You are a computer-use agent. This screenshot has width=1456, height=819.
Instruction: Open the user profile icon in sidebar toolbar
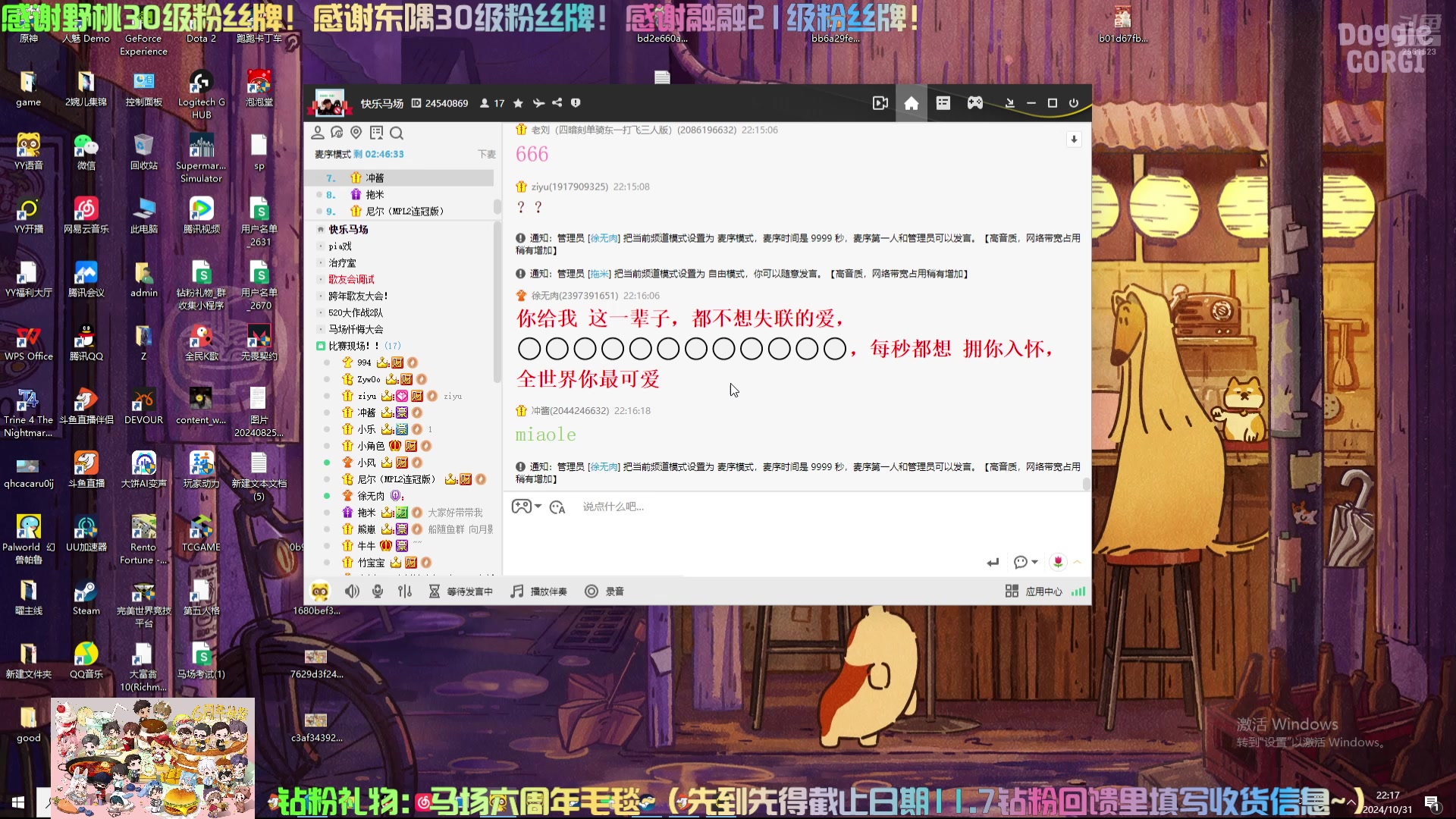(318, 133)
